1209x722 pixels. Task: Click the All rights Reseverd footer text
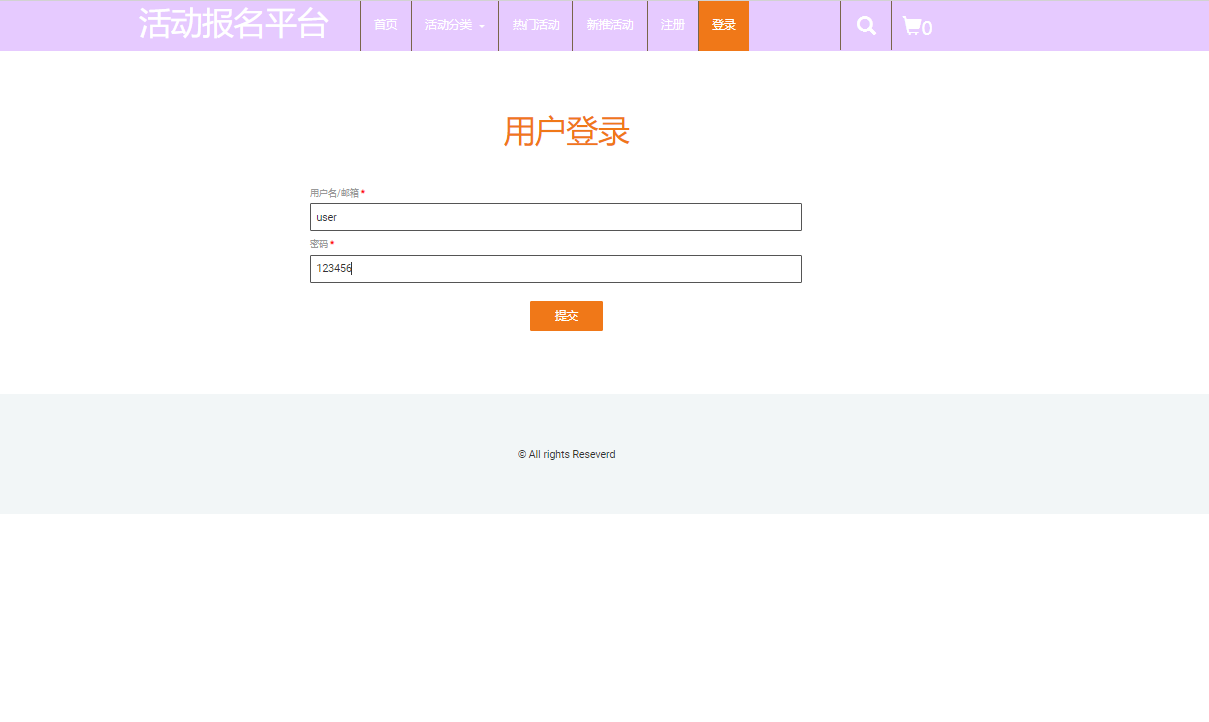pos(566,454)
